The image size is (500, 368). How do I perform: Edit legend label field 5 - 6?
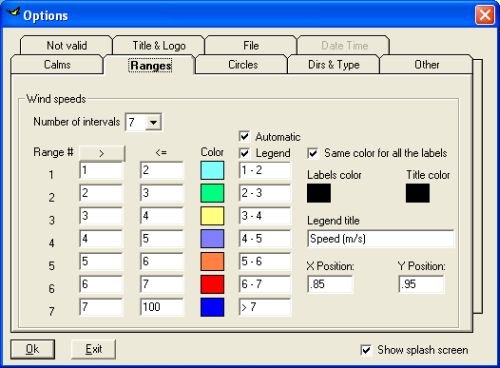[x=265, y=261]
